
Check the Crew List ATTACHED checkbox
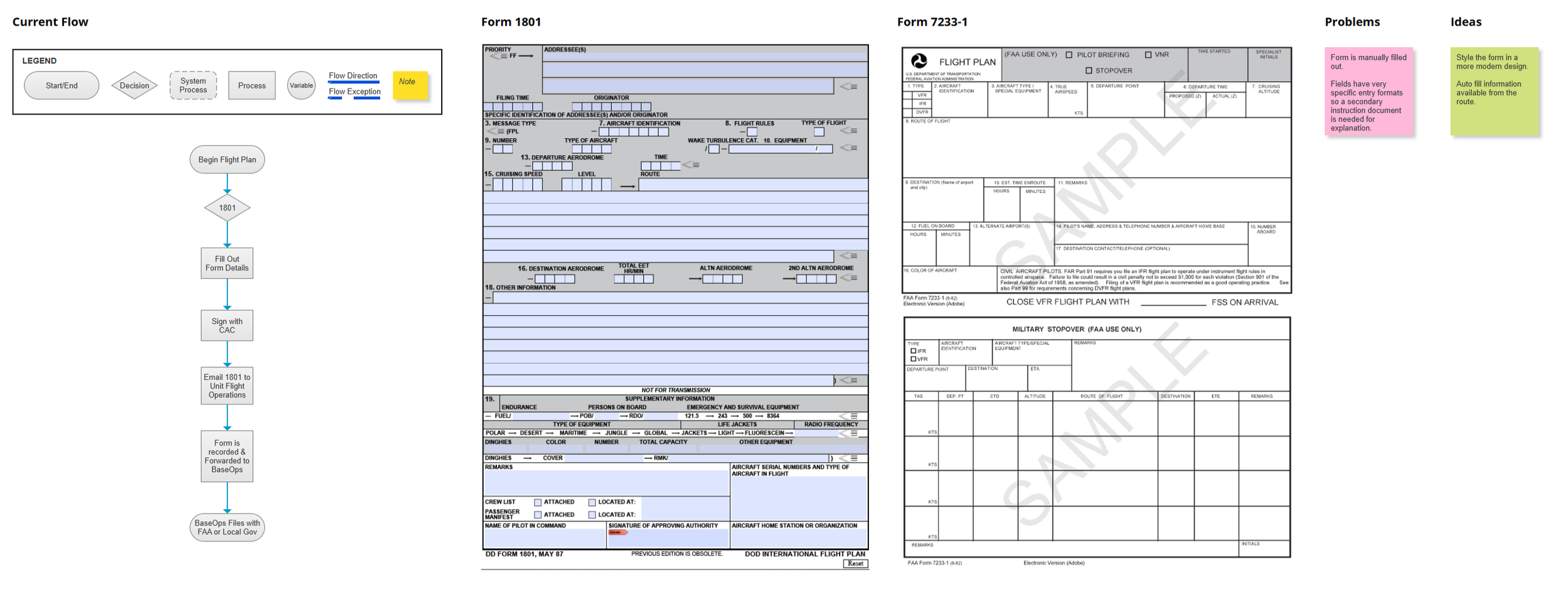pyautogui.click(x=538, y=502)
